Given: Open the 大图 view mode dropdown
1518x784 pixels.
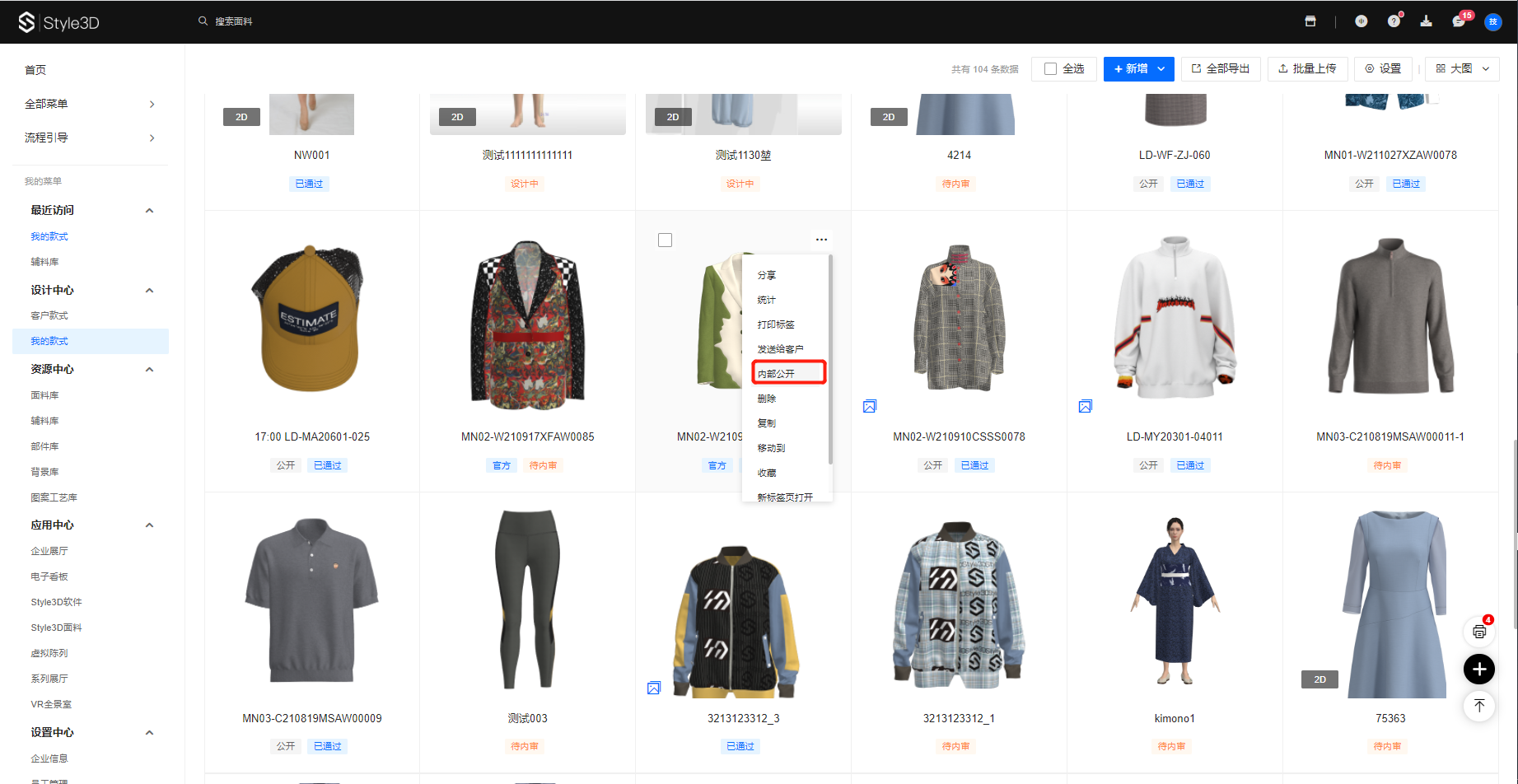Looking at the screenshot, I should point(1463,69).
